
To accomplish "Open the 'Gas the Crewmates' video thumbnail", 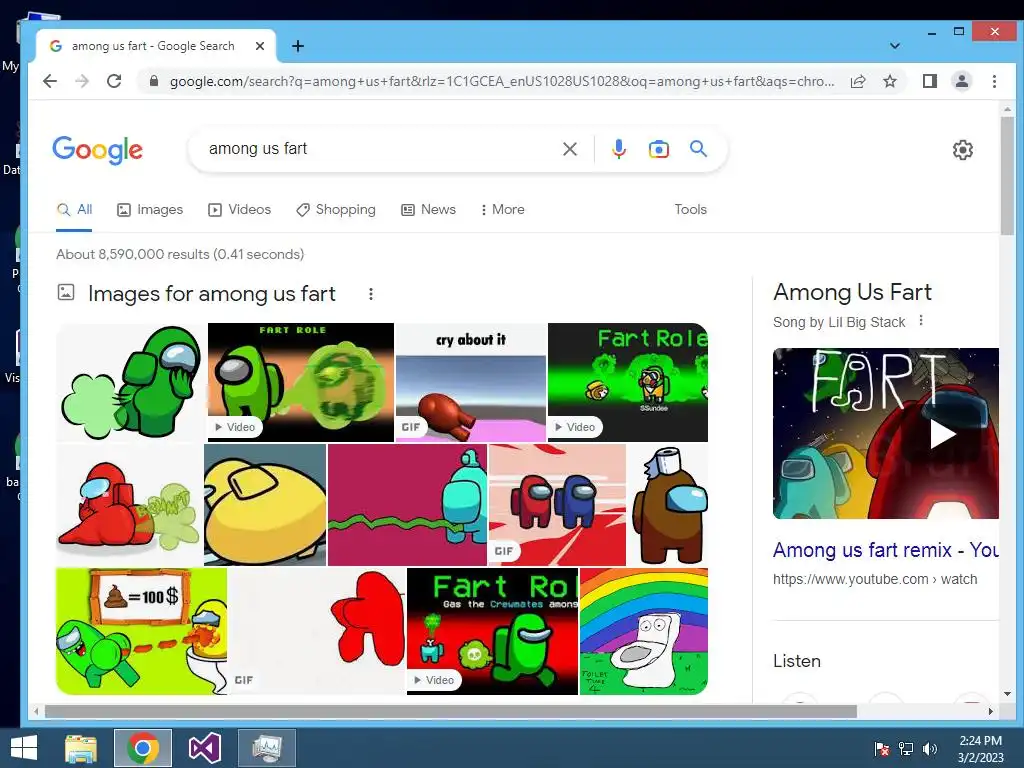I will [492, 631].
